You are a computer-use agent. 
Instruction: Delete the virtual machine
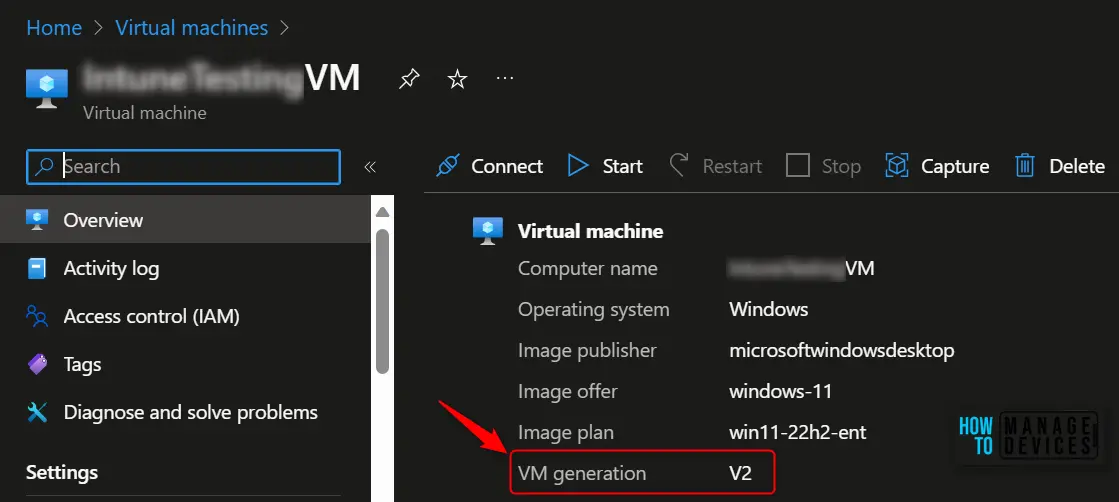pyautogui.click(x=1060, y=166)
